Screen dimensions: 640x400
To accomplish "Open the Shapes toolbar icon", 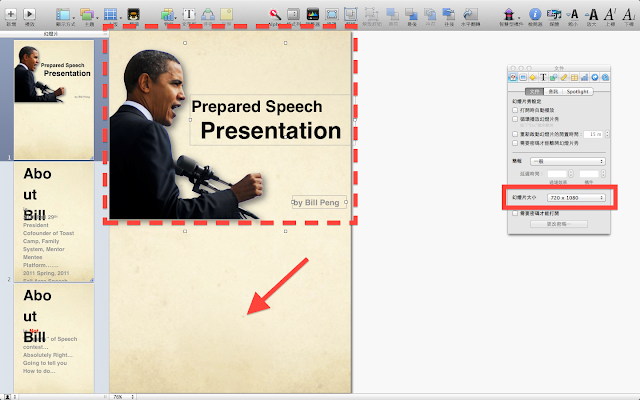I will (208, 14).
